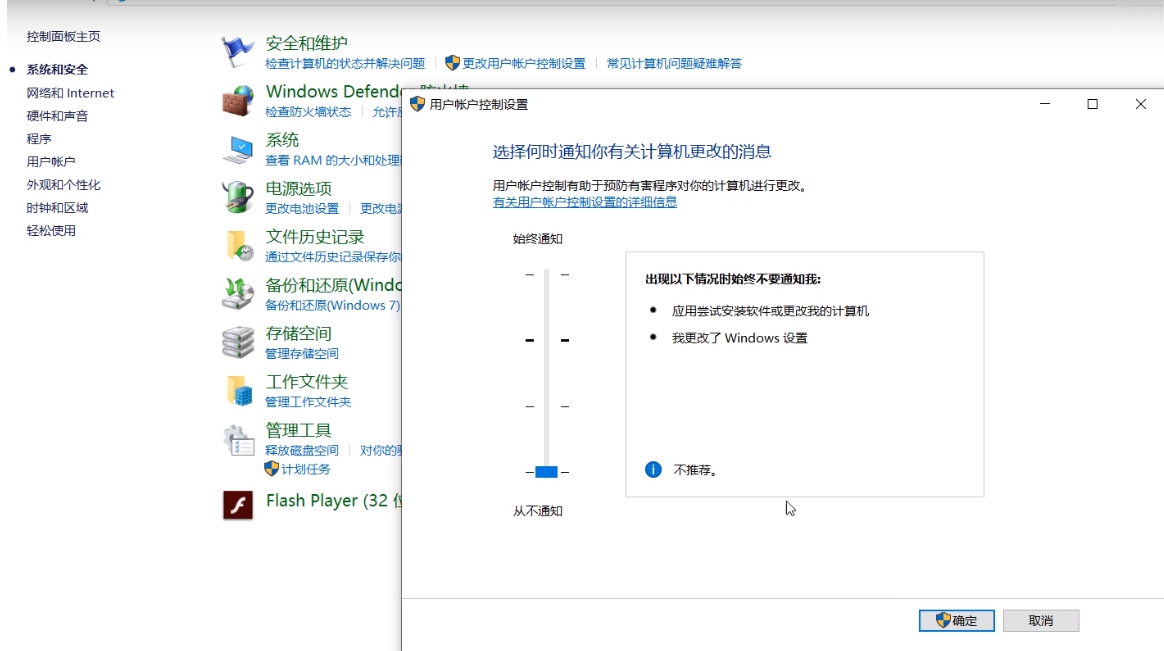Confirm with the 确定 button
This screenshot has height=651, width=1164.
[956, 621]
